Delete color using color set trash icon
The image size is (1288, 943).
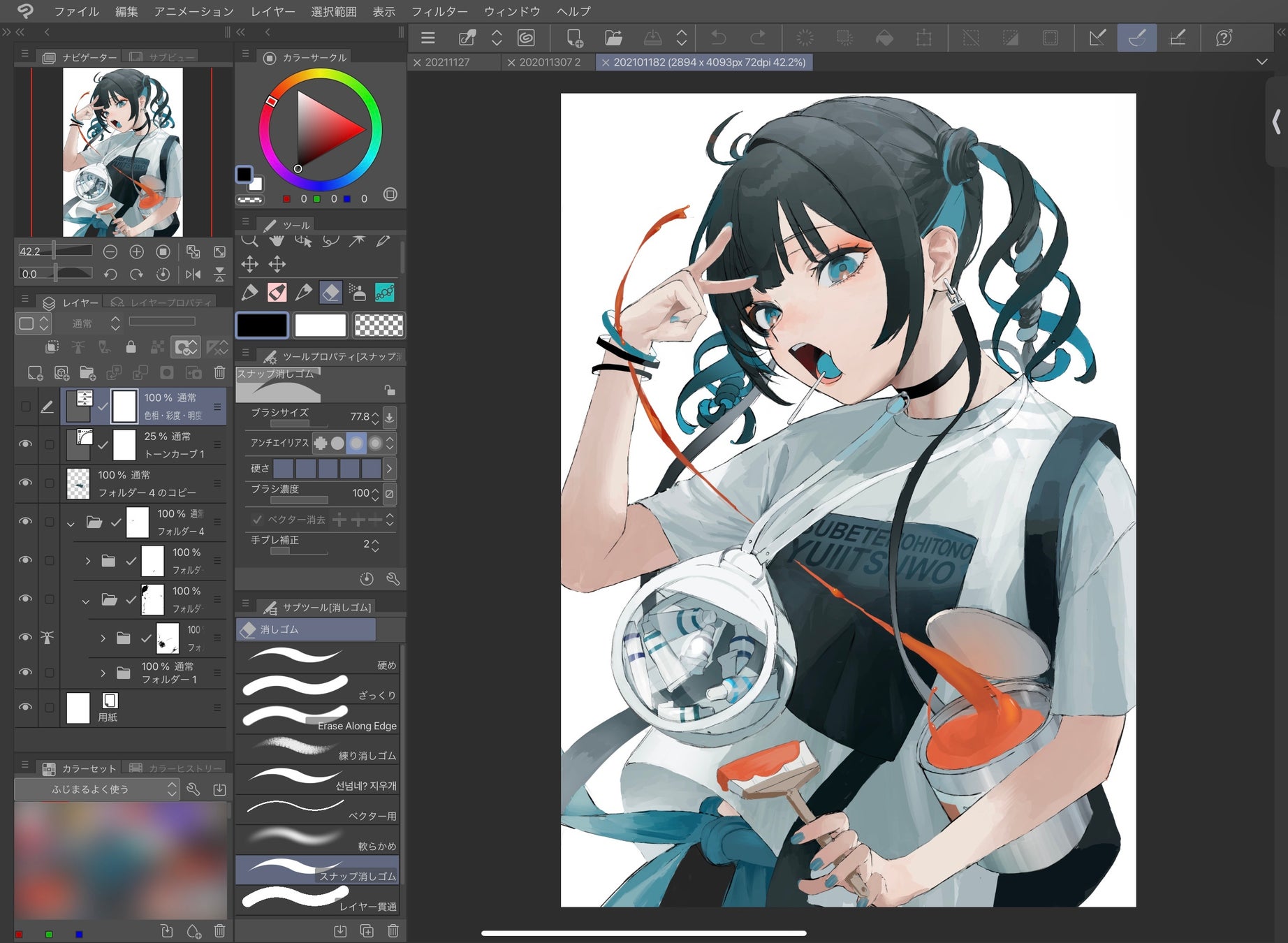[219, 930]
